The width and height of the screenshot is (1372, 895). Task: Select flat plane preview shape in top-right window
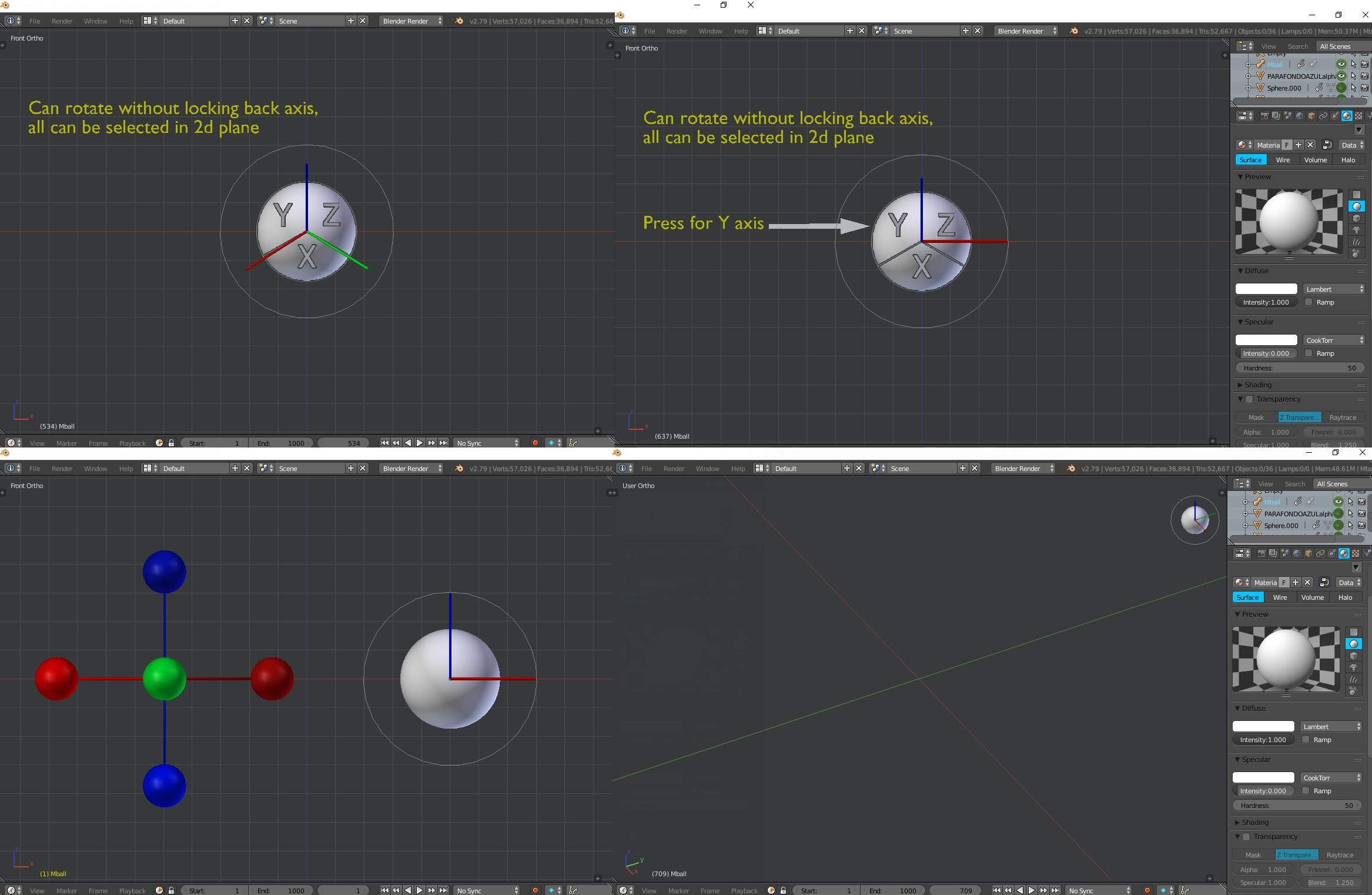coord(1357,195)
